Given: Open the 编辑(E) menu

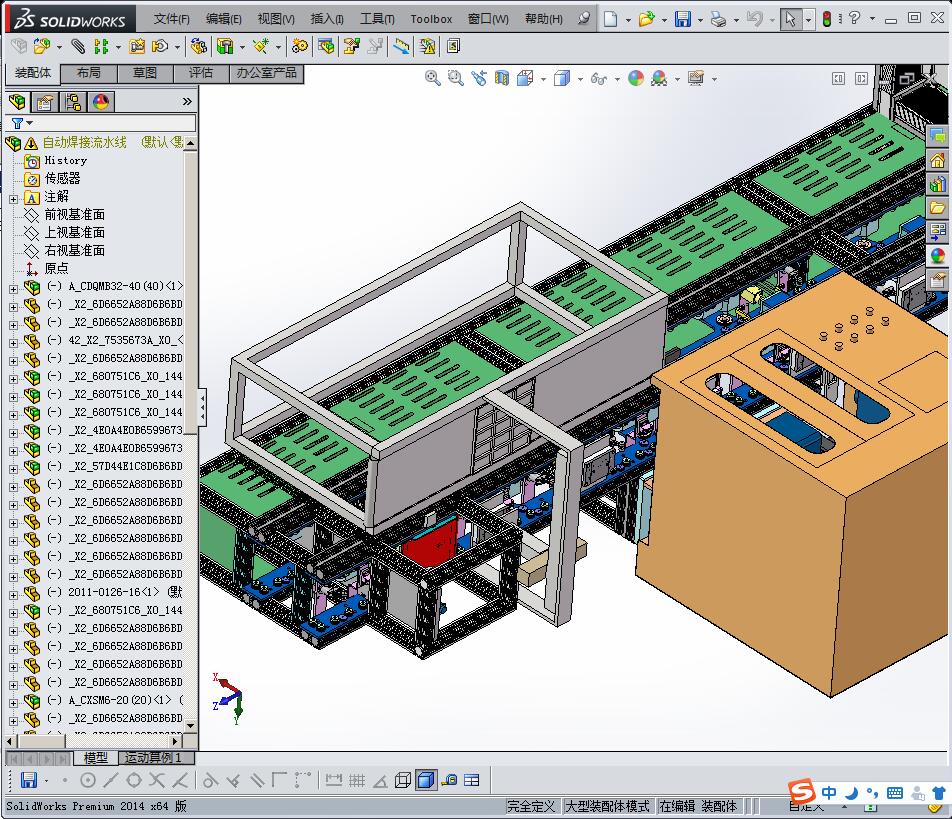Looking at the screenshot, I should [223, 19].
